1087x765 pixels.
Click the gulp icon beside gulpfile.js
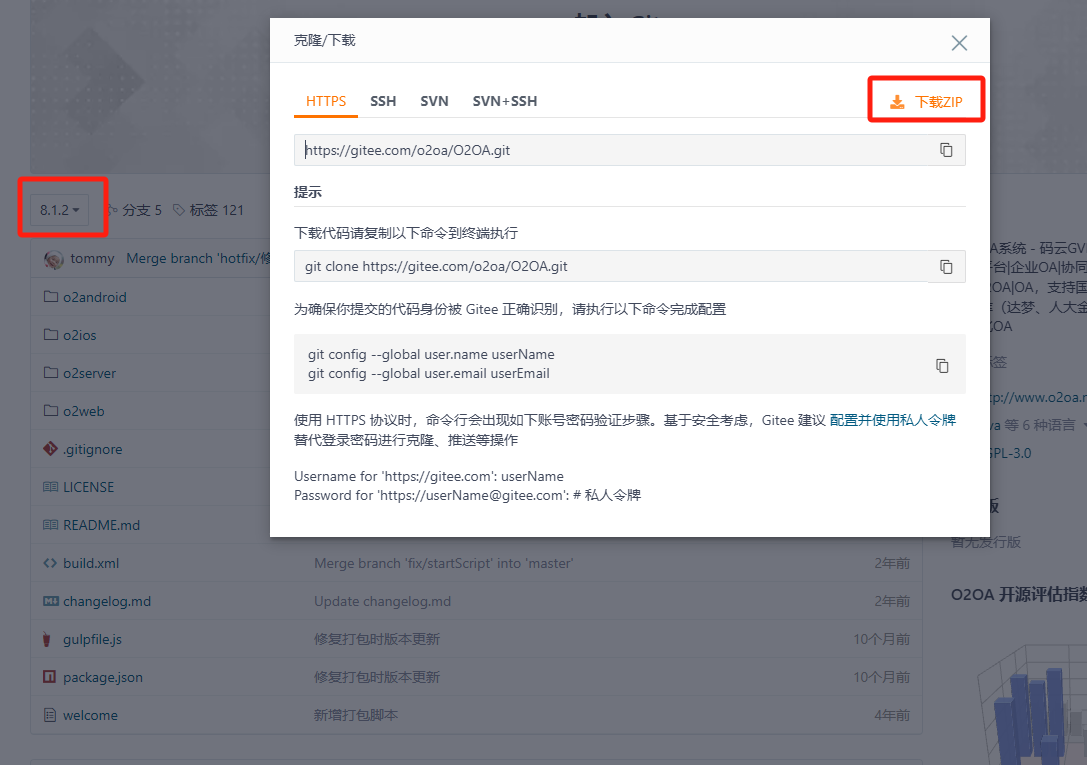(47, 640)
